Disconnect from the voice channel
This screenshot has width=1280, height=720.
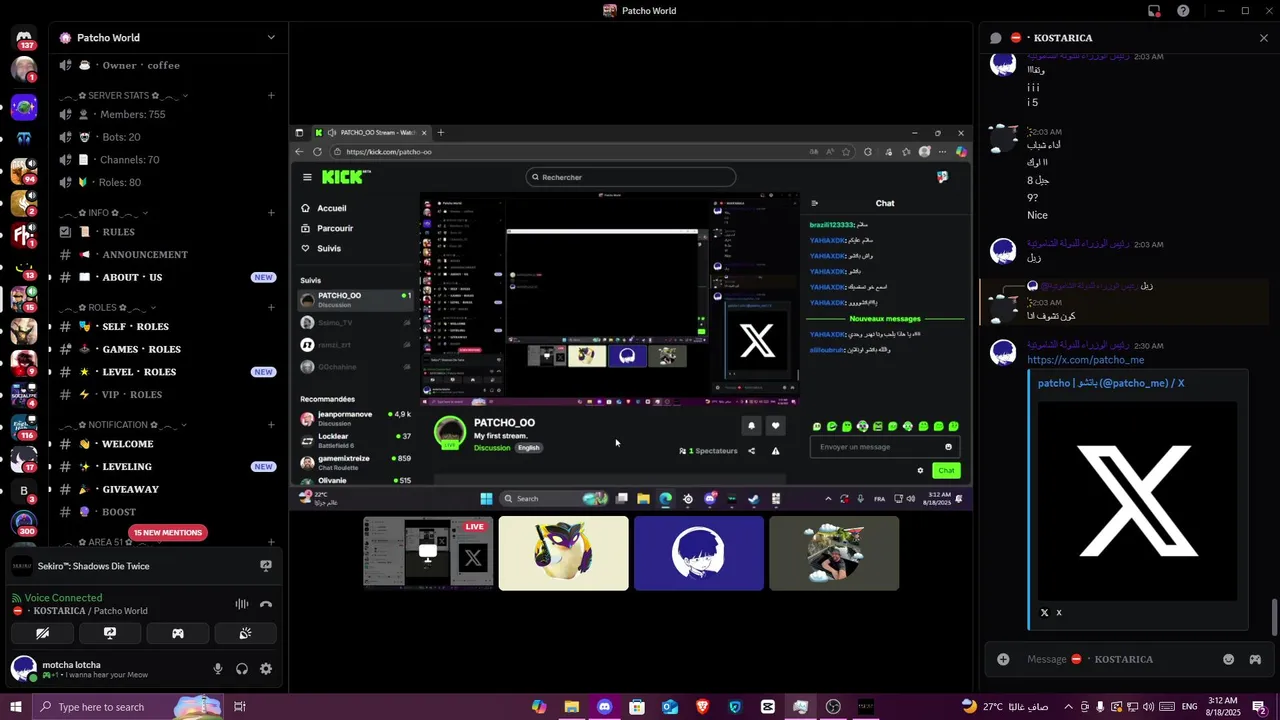coord(266,604)
